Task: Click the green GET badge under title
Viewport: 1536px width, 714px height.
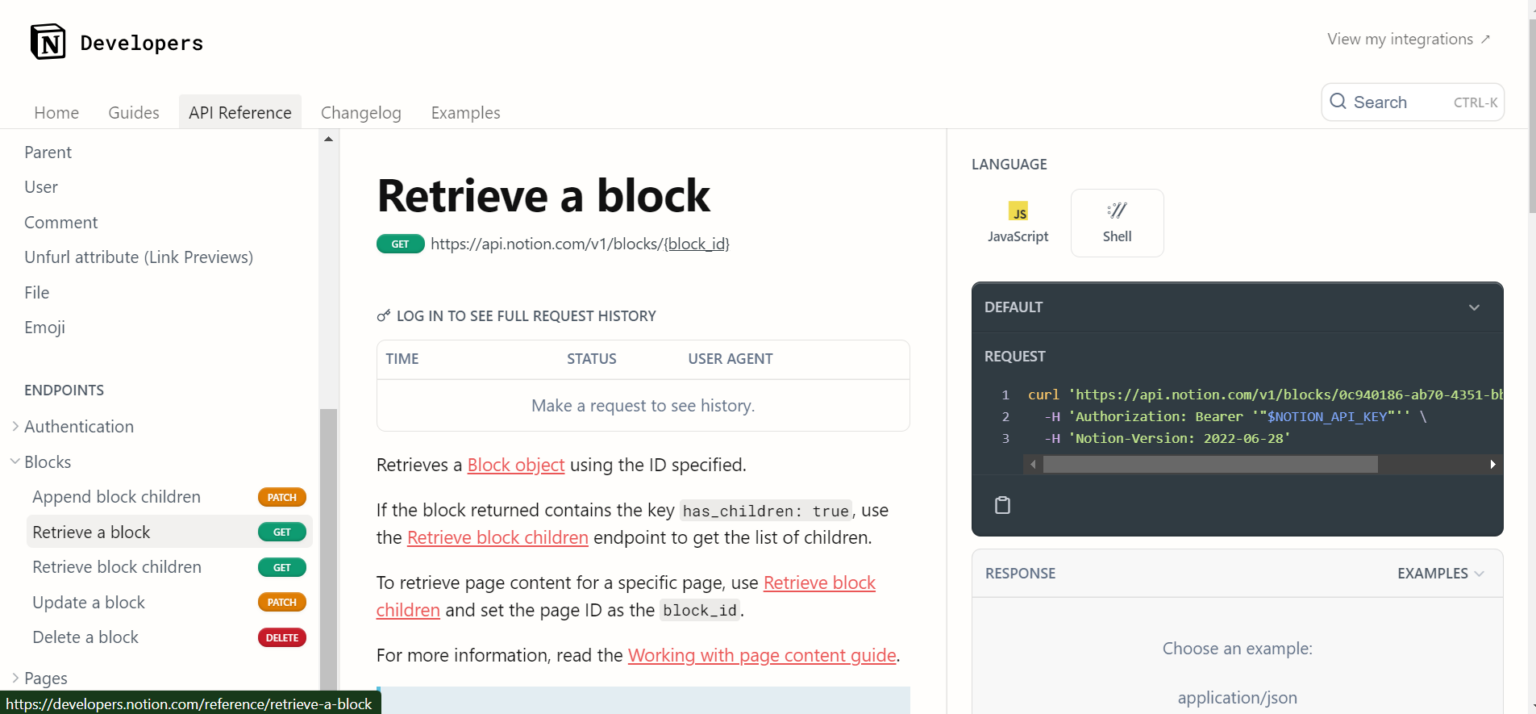Action: 400,244
